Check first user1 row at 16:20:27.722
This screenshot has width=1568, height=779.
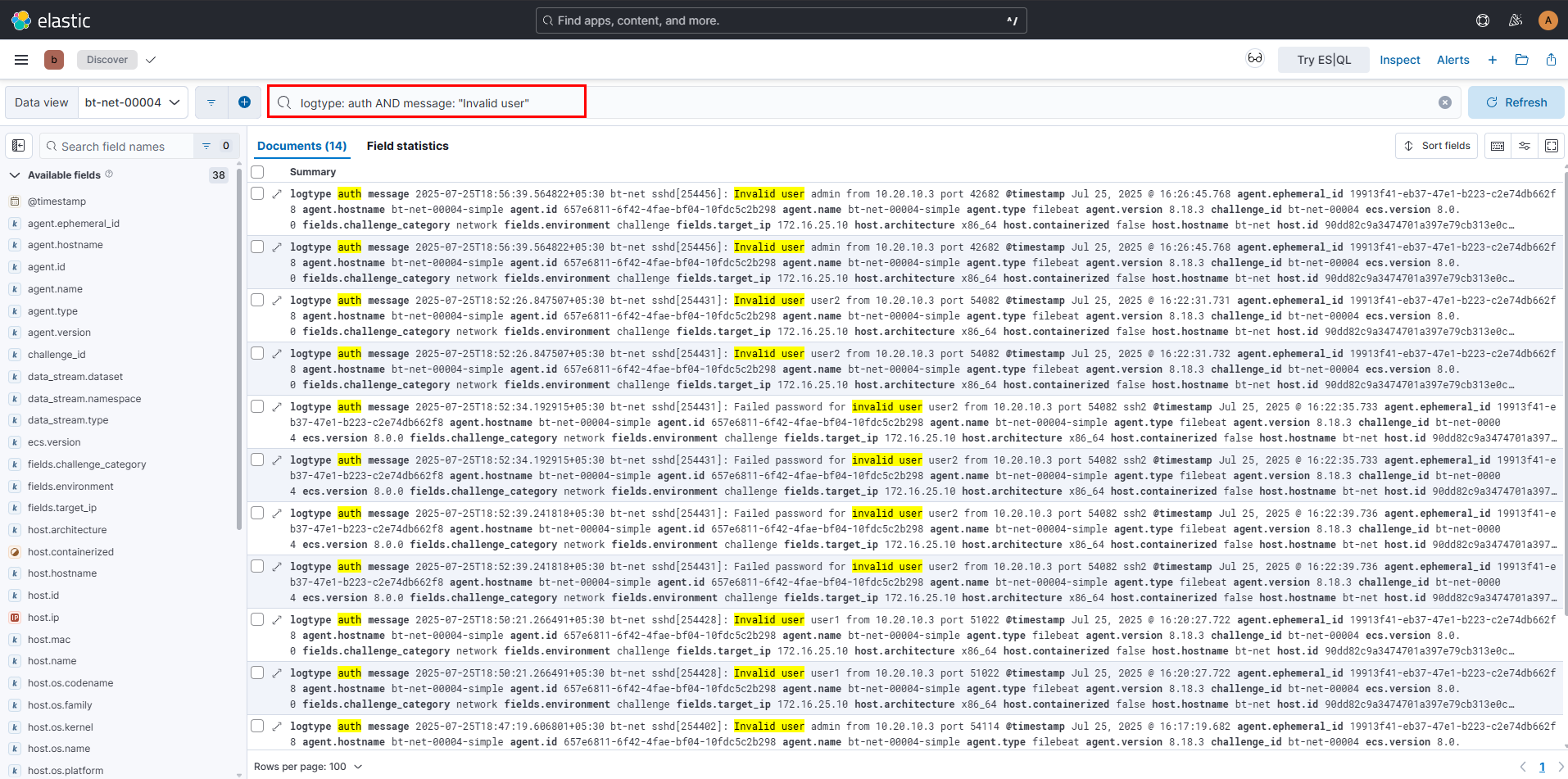point(257,619)
